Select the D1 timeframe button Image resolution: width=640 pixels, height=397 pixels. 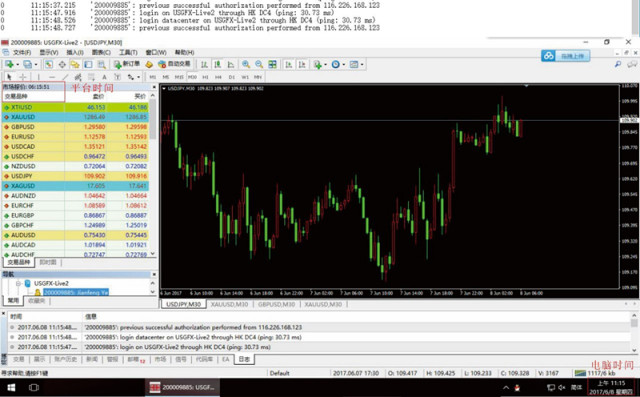click(231, 77)
